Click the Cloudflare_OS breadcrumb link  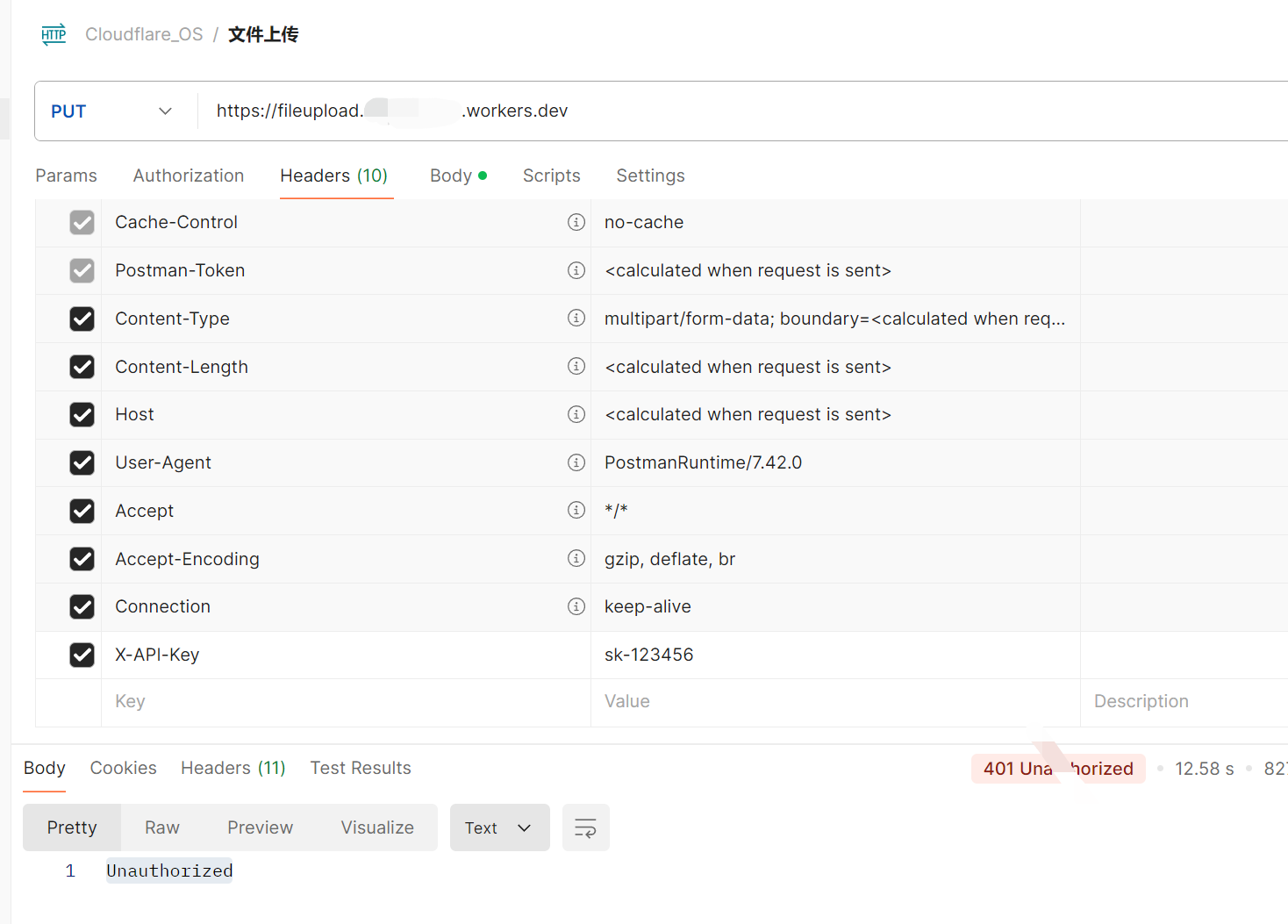(x=144, y=34)
